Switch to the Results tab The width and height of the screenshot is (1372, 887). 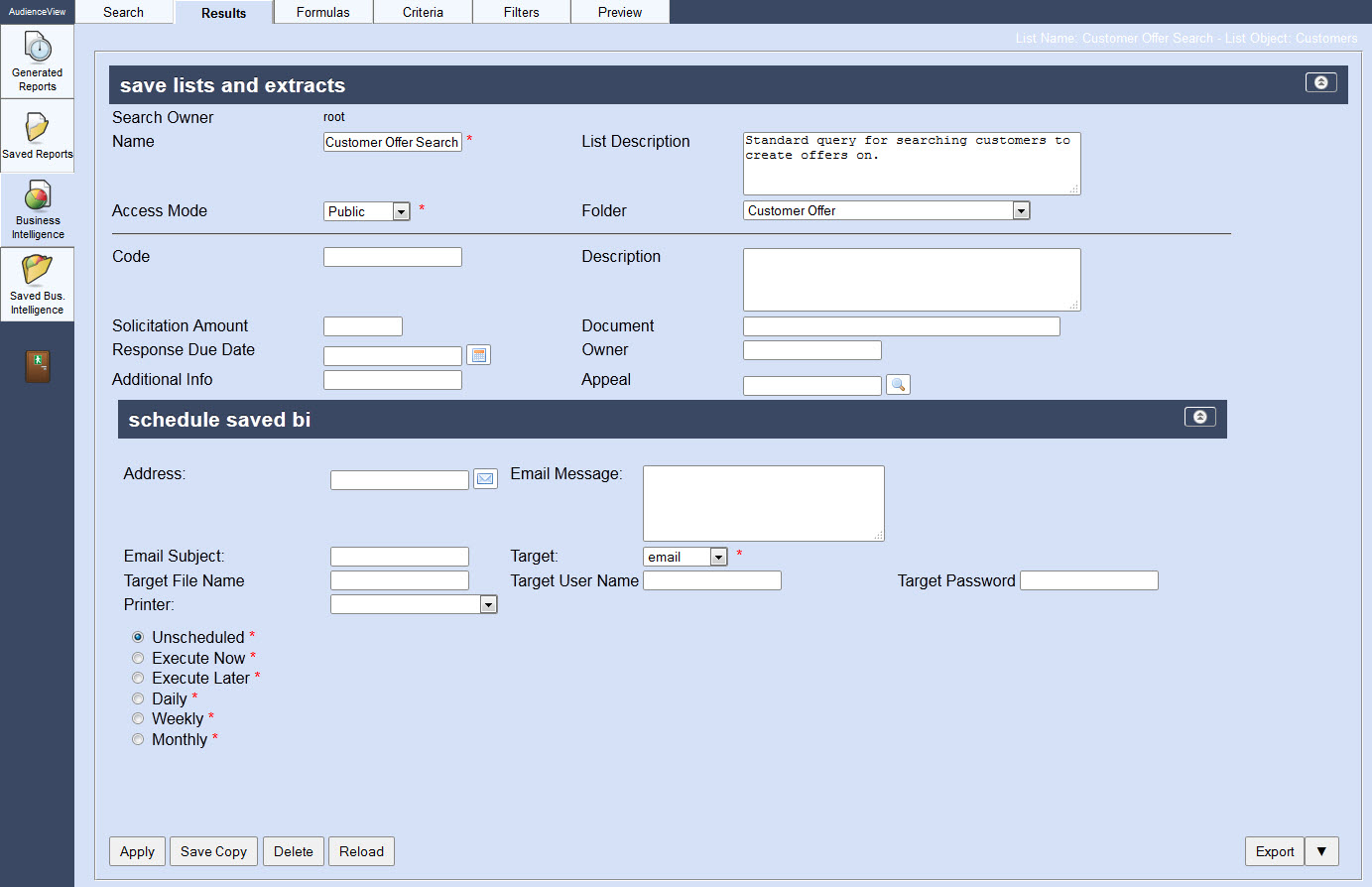[x=223, y=13]
